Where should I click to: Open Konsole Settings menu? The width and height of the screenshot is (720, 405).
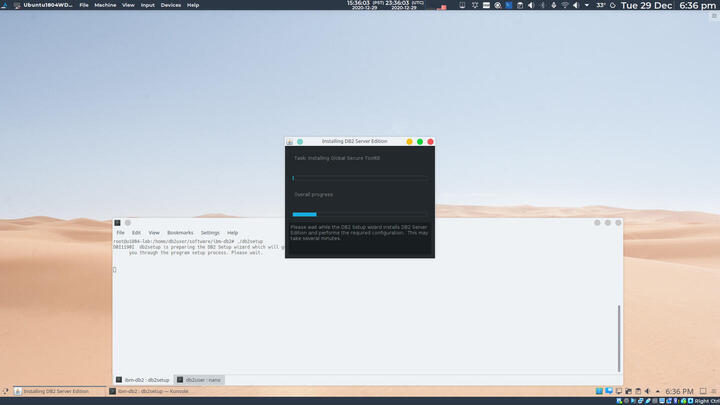(x=210, y=233)
